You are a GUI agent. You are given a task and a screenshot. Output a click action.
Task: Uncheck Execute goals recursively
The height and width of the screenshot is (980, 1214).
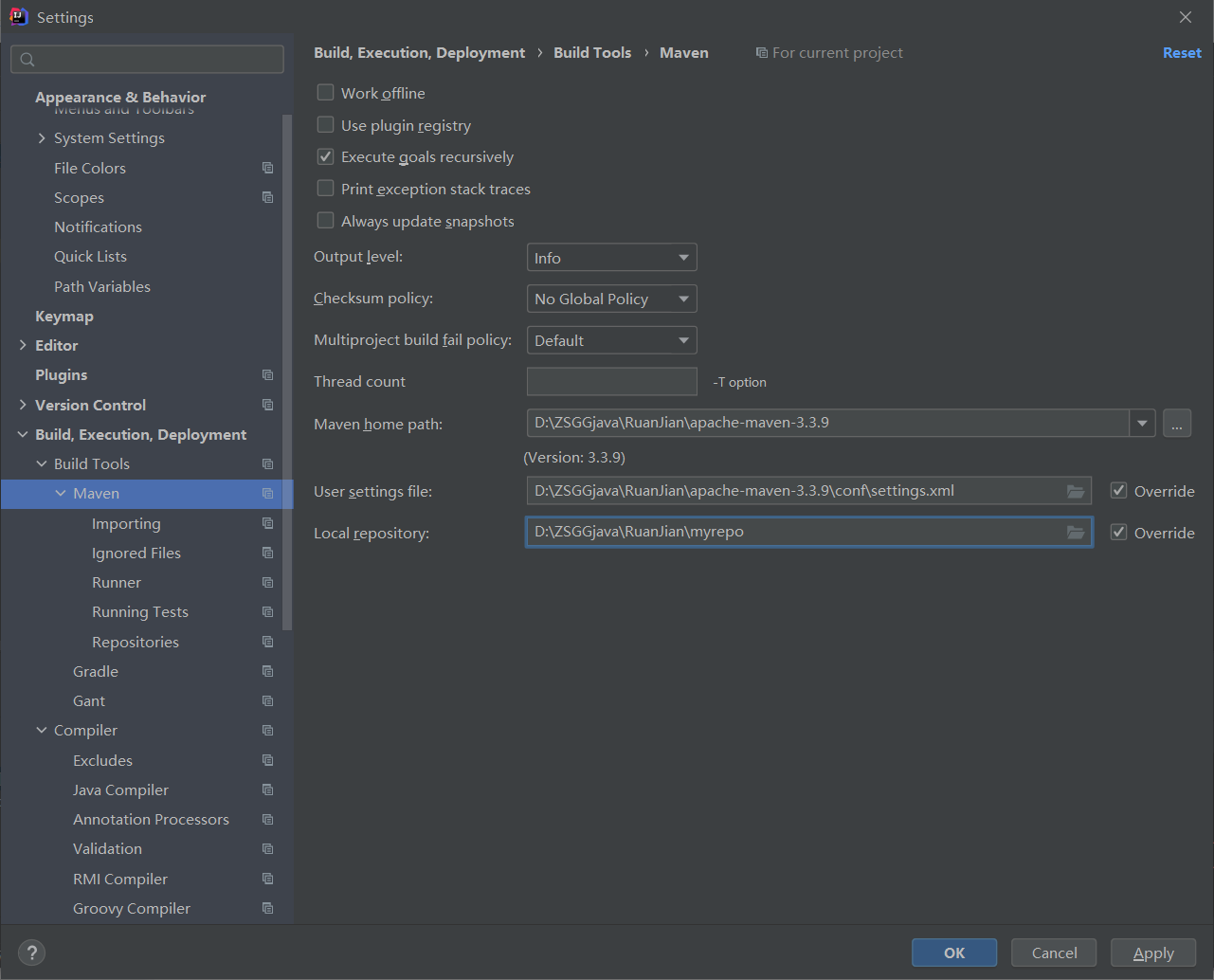click(326, 156)
